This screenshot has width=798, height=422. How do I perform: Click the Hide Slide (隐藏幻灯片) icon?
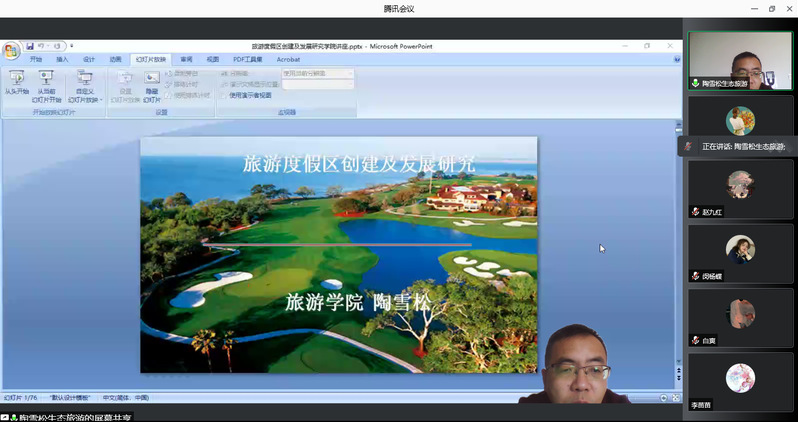click(x=152, y=82)
